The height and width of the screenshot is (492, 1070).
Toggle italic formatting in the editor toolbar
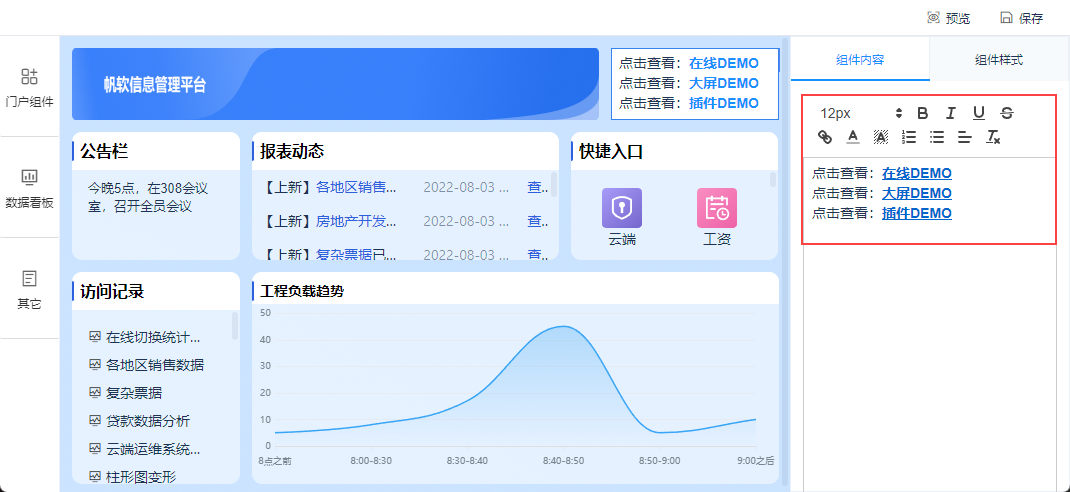point(951,113)
